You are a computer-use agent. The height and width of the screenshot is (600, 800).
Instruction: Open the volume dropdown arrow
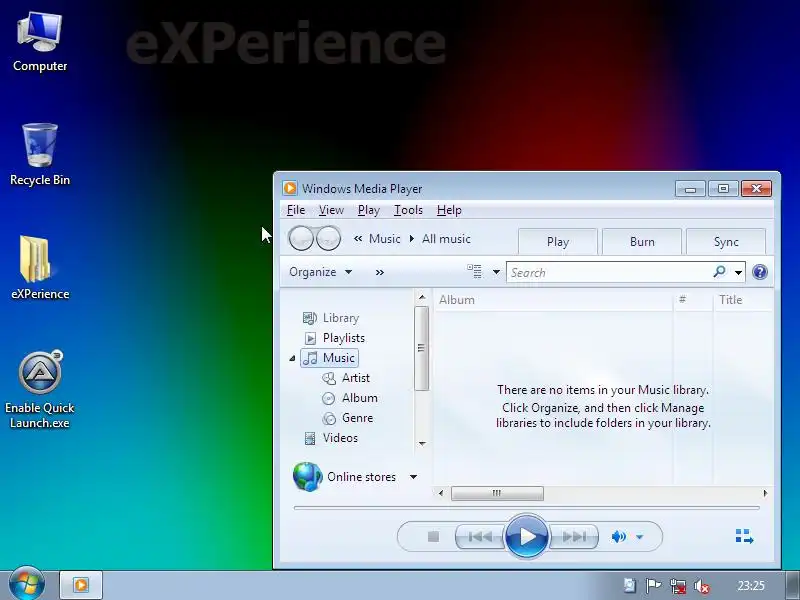click(x=639, y=537)
